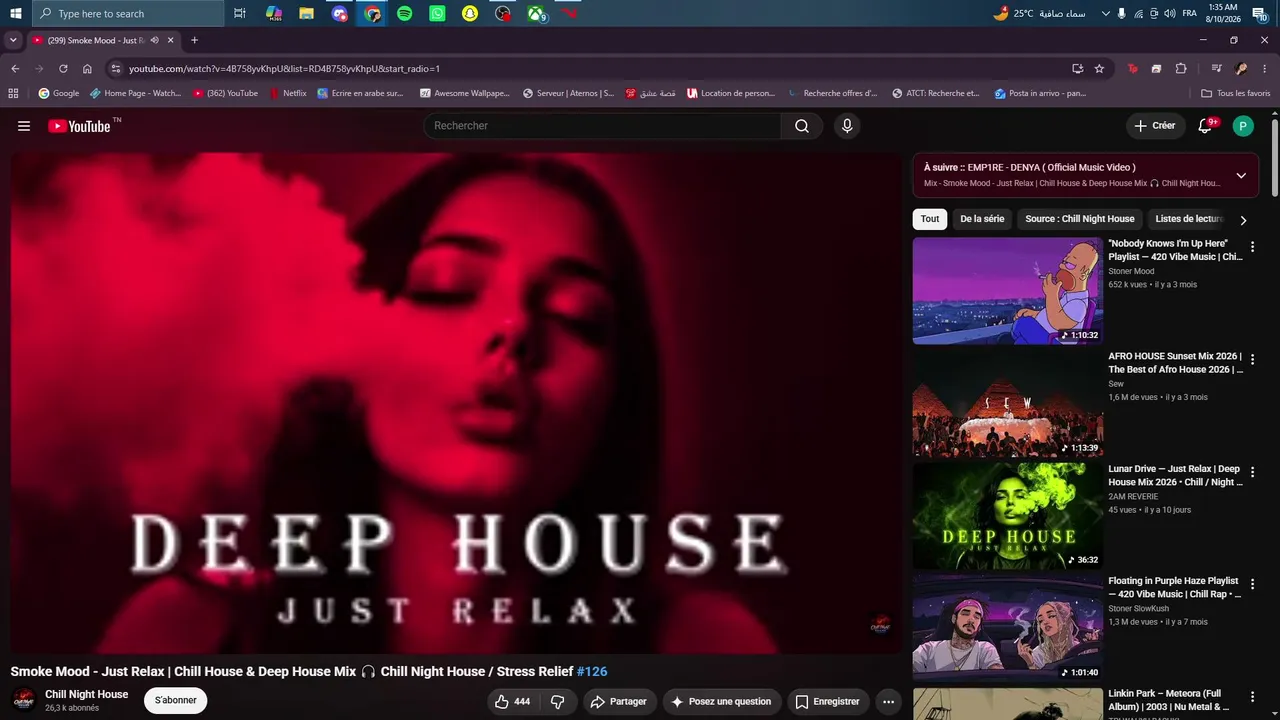Click the page vertical scrollbar

1275,158
